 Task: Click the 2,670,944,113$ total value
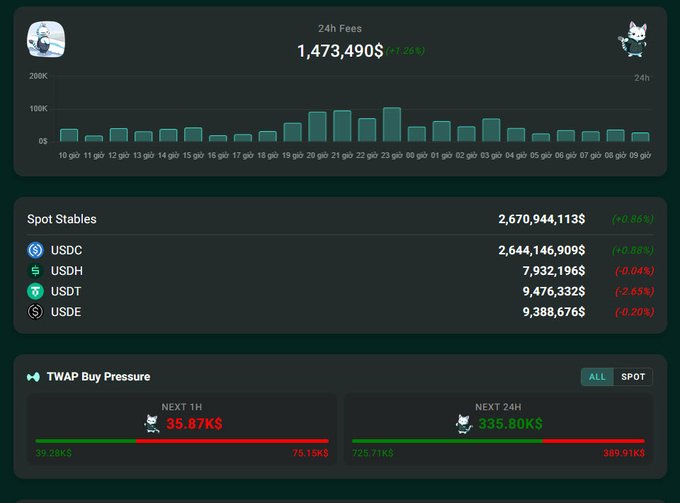tap(542, 219)
